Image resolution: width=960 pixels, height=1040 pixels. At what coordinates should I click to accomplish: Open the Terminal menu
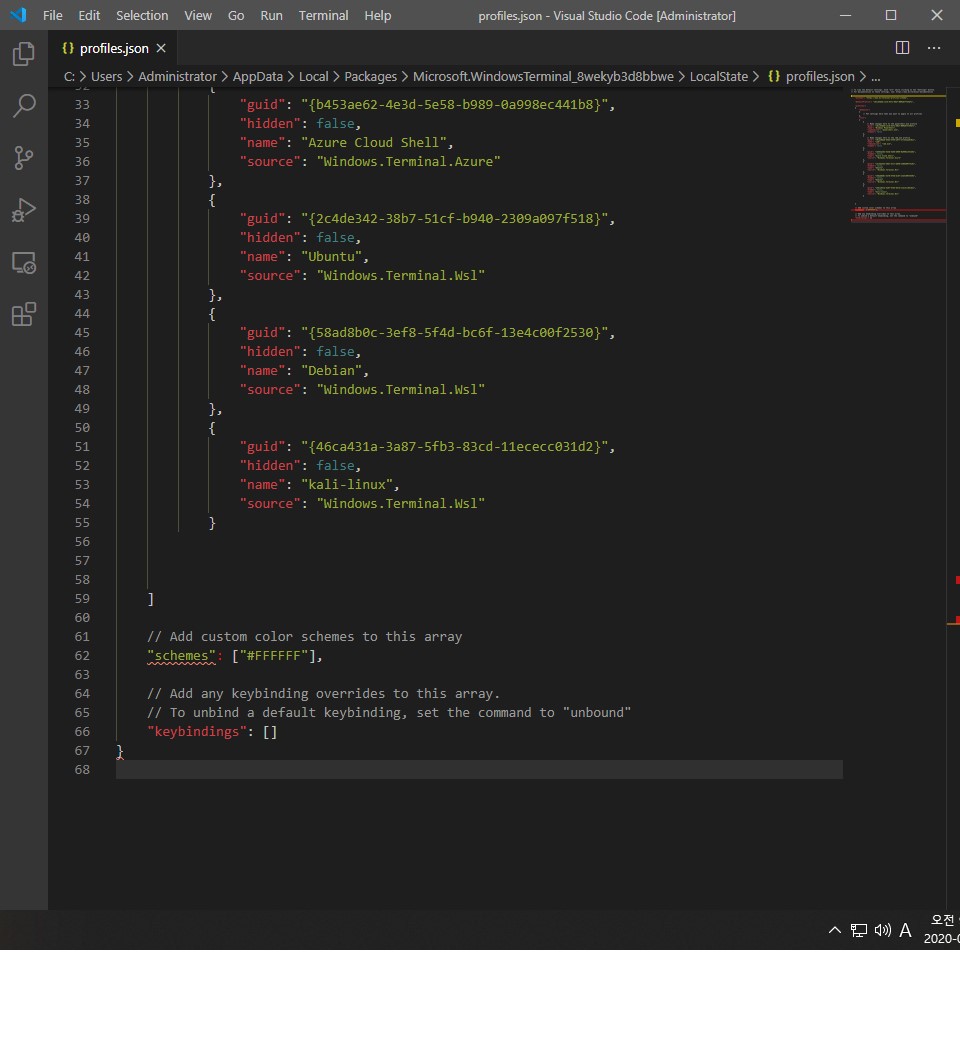coord(323,15)
